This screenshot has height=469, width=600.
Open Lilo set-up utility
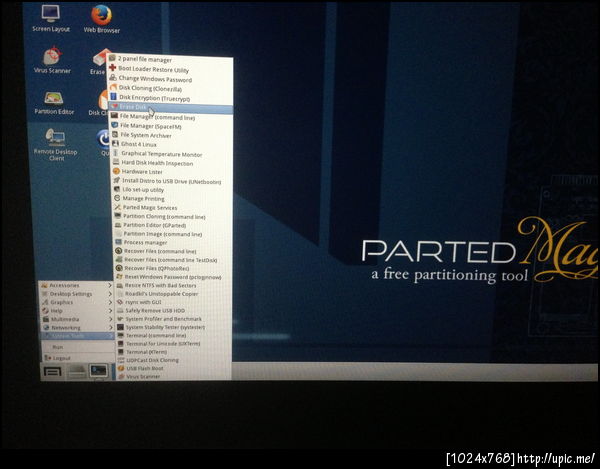(172, 190)
